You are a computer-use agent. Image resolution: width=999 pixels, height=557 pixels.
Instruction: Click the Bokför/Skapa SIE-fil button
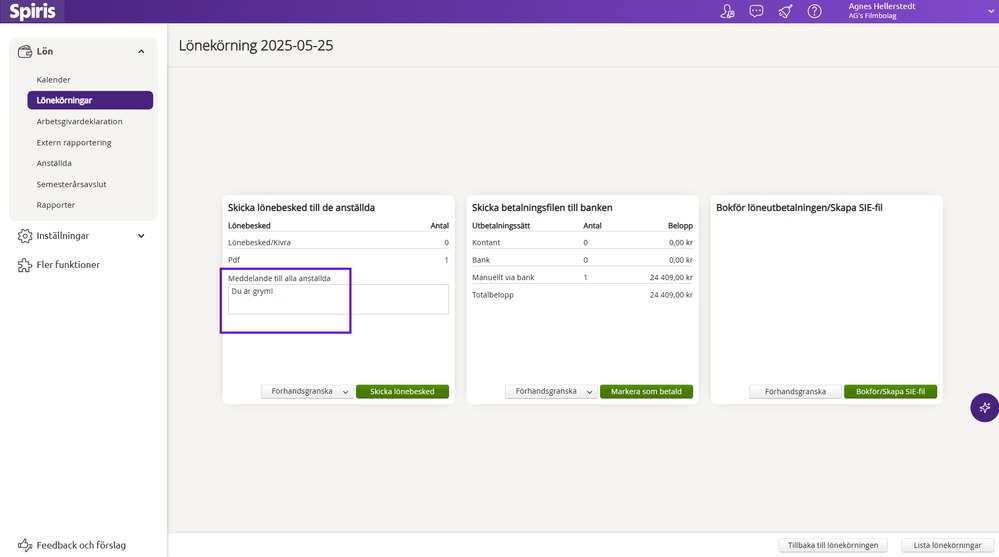click(890, 392)
